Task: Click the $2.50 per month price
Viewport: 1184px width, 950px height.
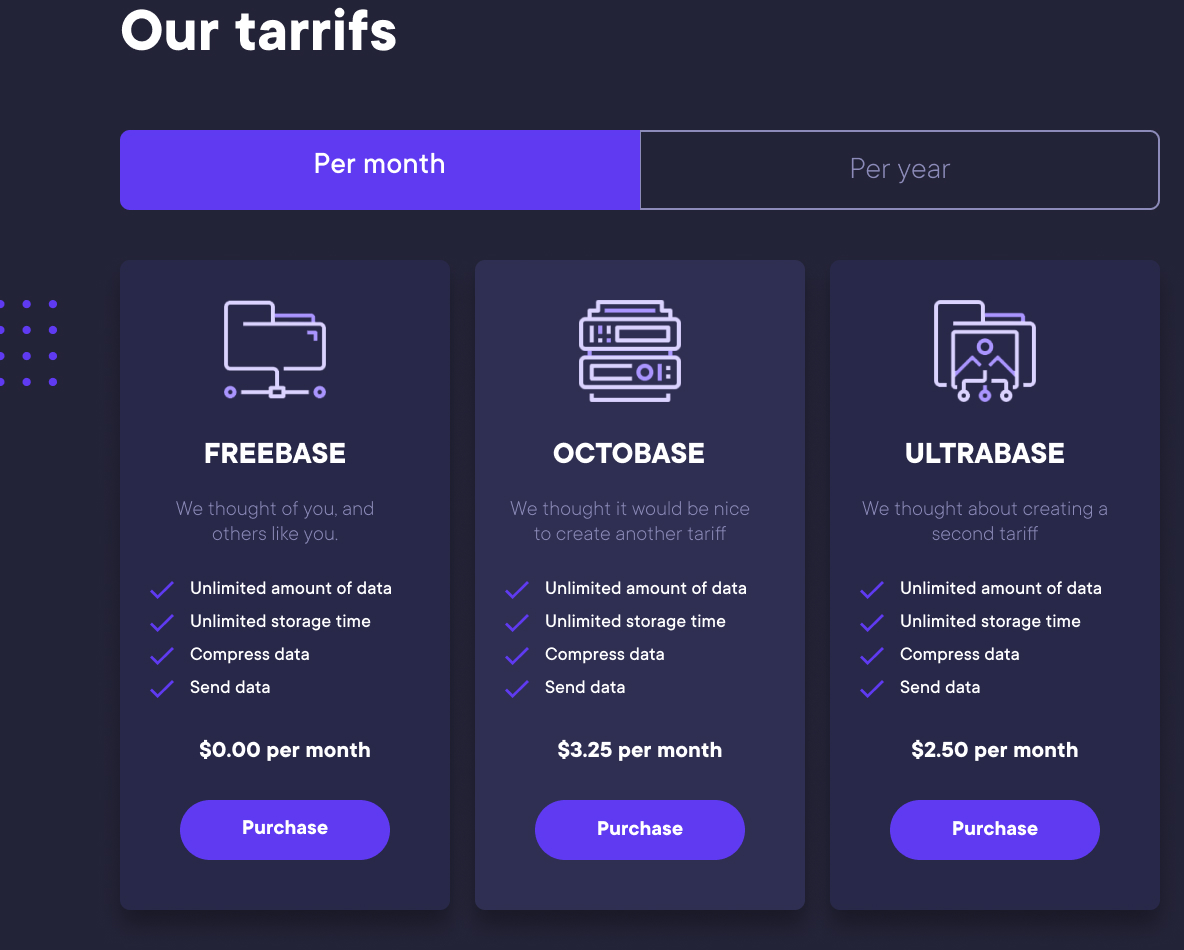Action: 994,750
